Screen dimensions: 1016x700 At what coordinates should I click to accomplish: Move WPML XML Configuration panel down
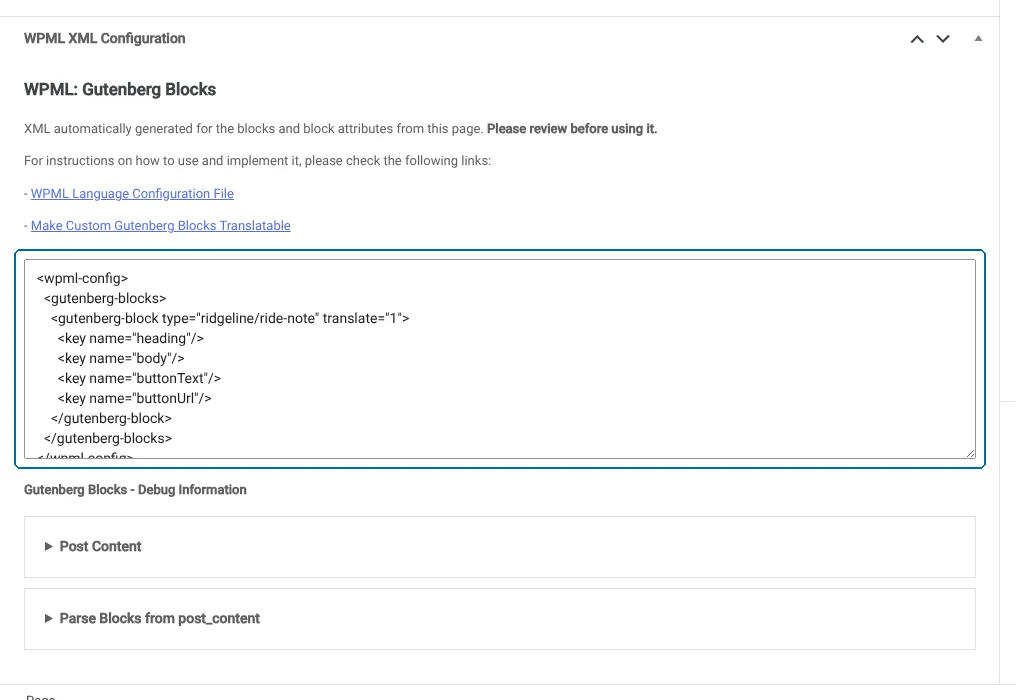click(x=943, y=39)
